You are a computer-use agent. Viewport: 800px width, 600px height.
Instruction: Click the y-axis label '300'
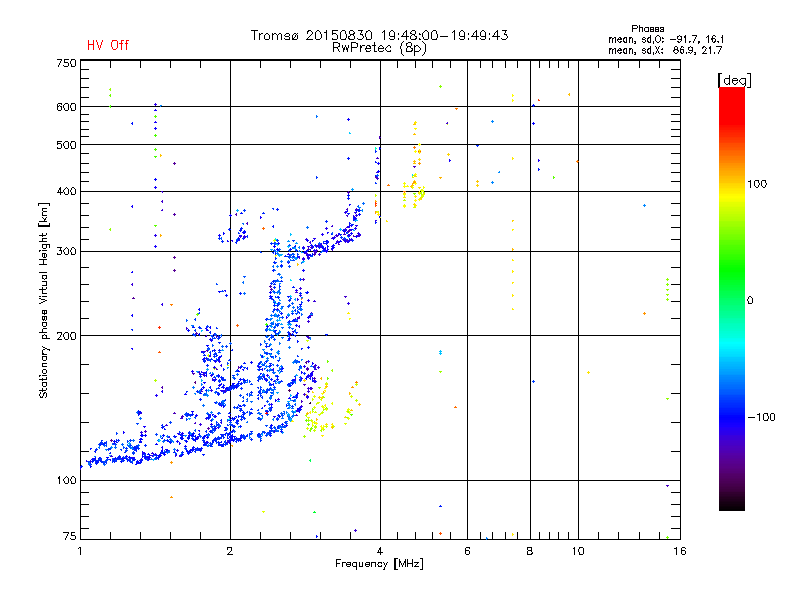[66, 252]
